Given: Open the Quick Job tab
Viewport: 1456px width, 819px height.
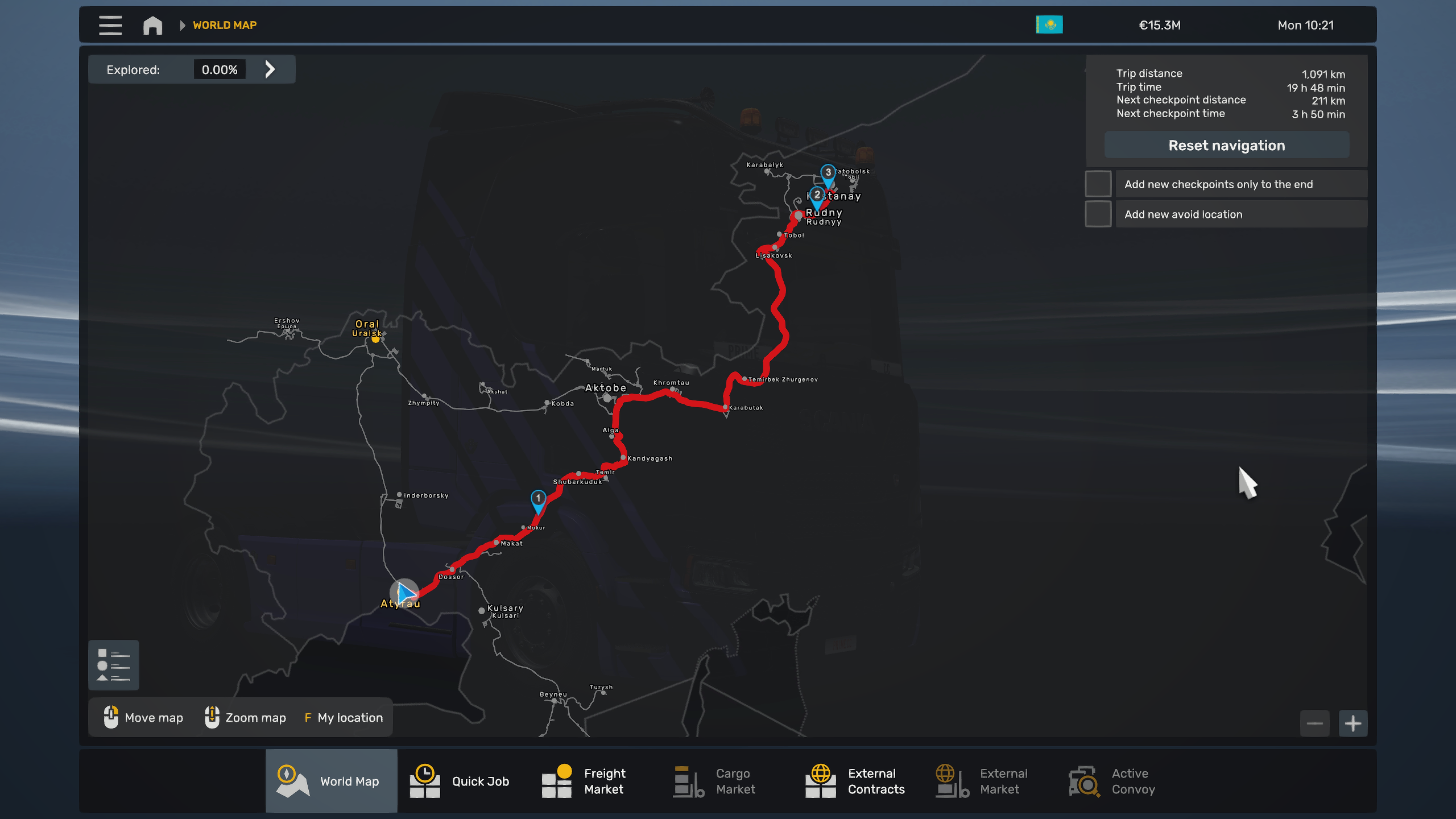Looking at the screenshot, I should [x=460, y=781].
